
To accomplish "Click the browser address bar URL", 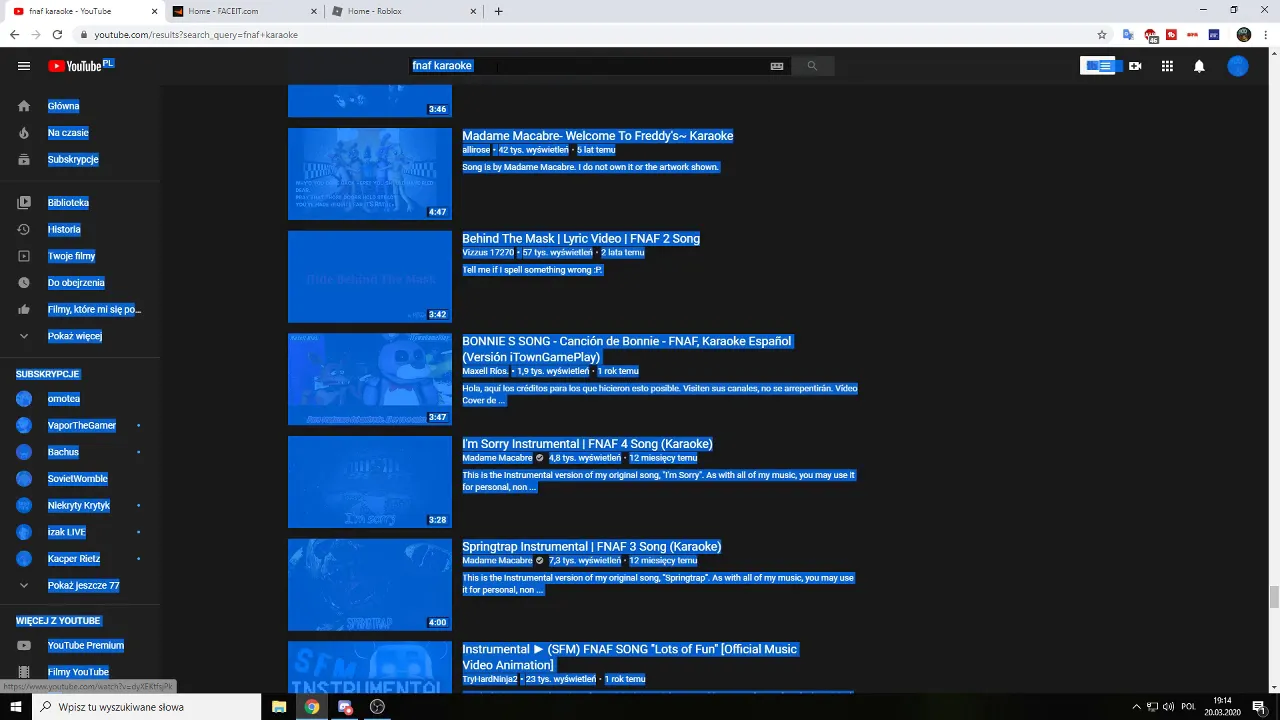I will pyautogui.click(x=196, y=35).
